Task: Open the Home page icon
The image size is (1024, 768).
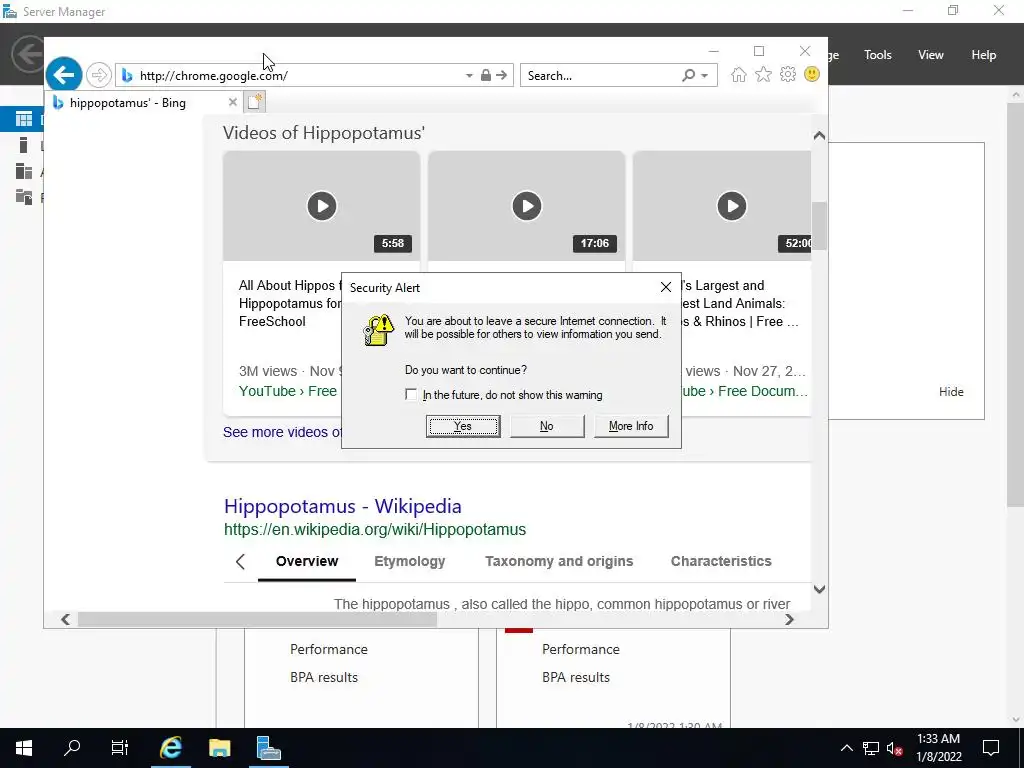Action: (x=739, y=74)
